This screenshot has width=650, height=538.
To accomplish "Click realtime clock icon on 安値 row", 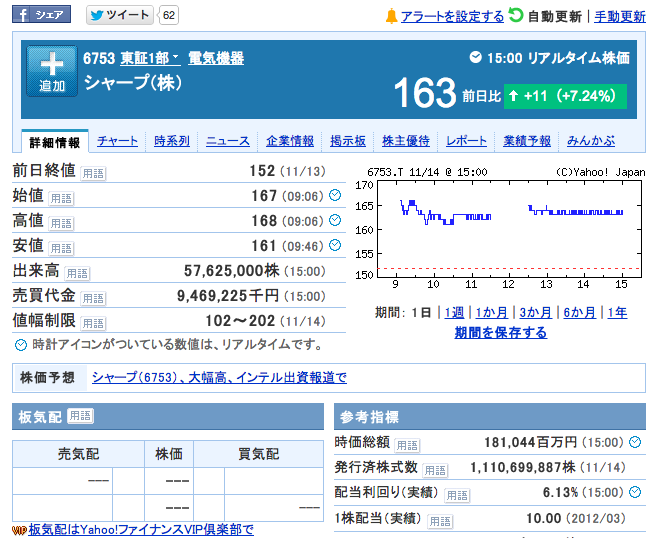I will click(x=335, y=245).
